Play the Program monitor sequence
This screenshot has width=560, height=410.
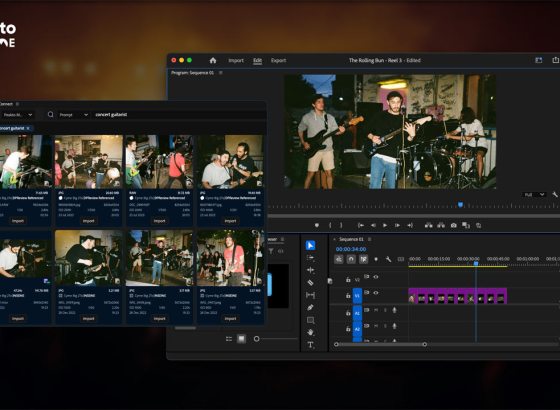[385, 225]
